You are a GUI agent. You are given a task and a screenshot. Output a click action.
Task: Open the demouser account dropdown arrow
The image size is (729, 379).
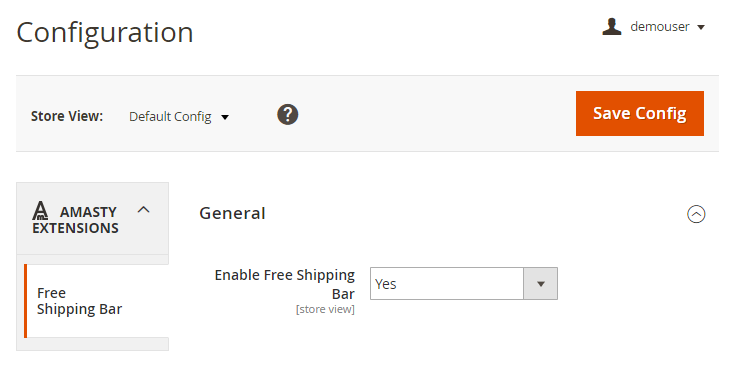click(x=701, y=27)
